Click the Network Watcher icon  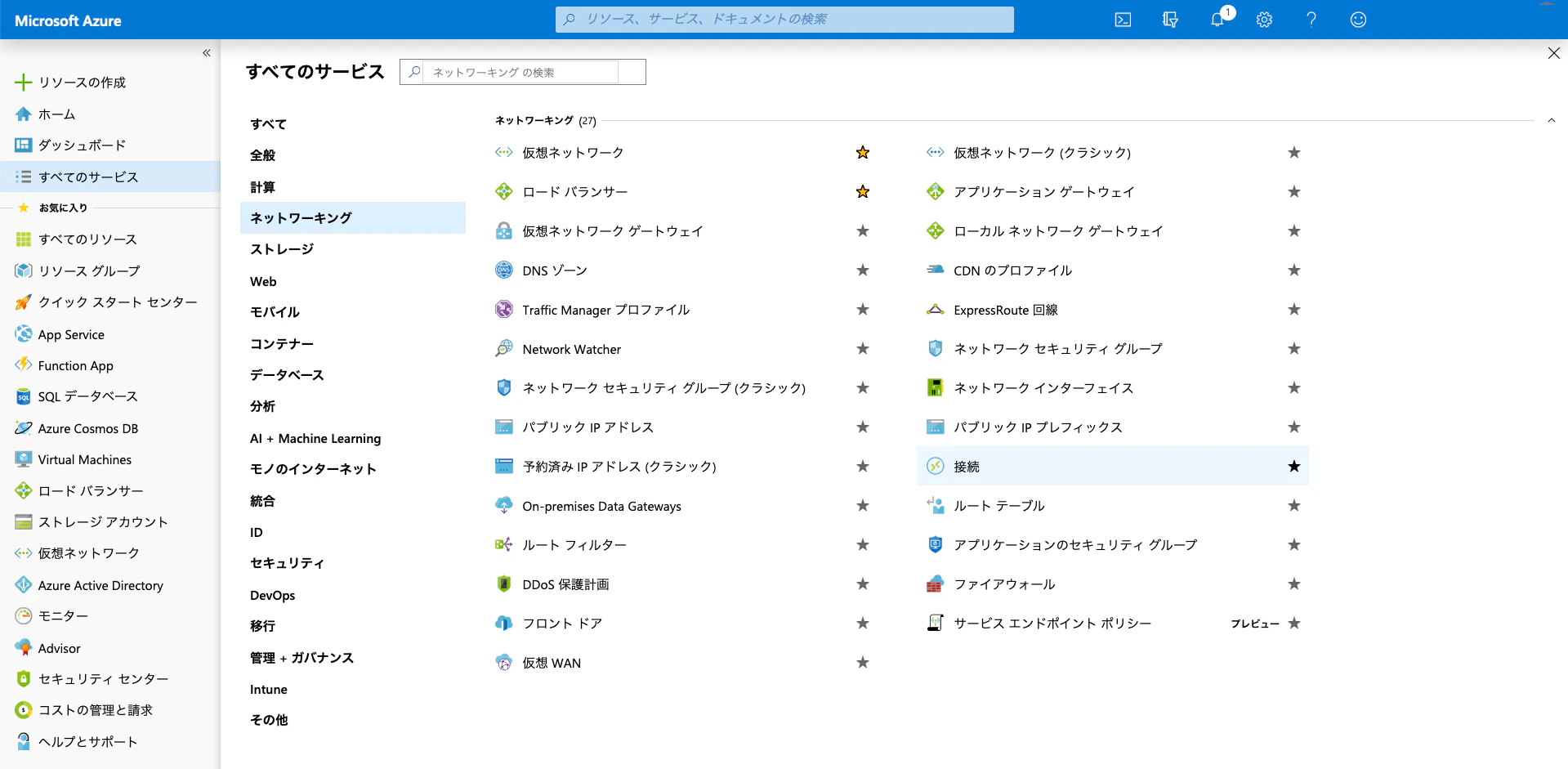504,349
